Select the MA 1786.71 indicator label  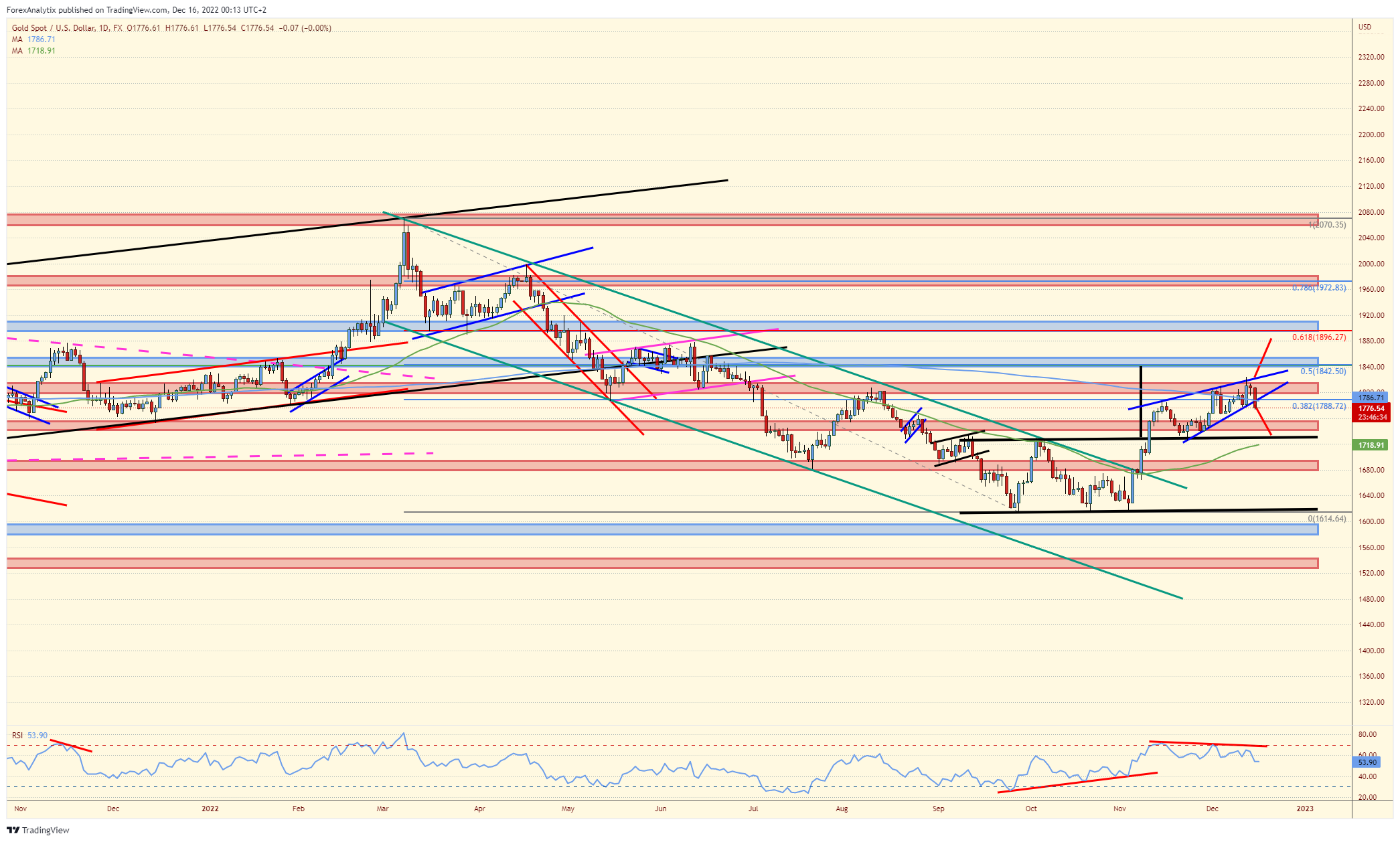click(33, 39)
